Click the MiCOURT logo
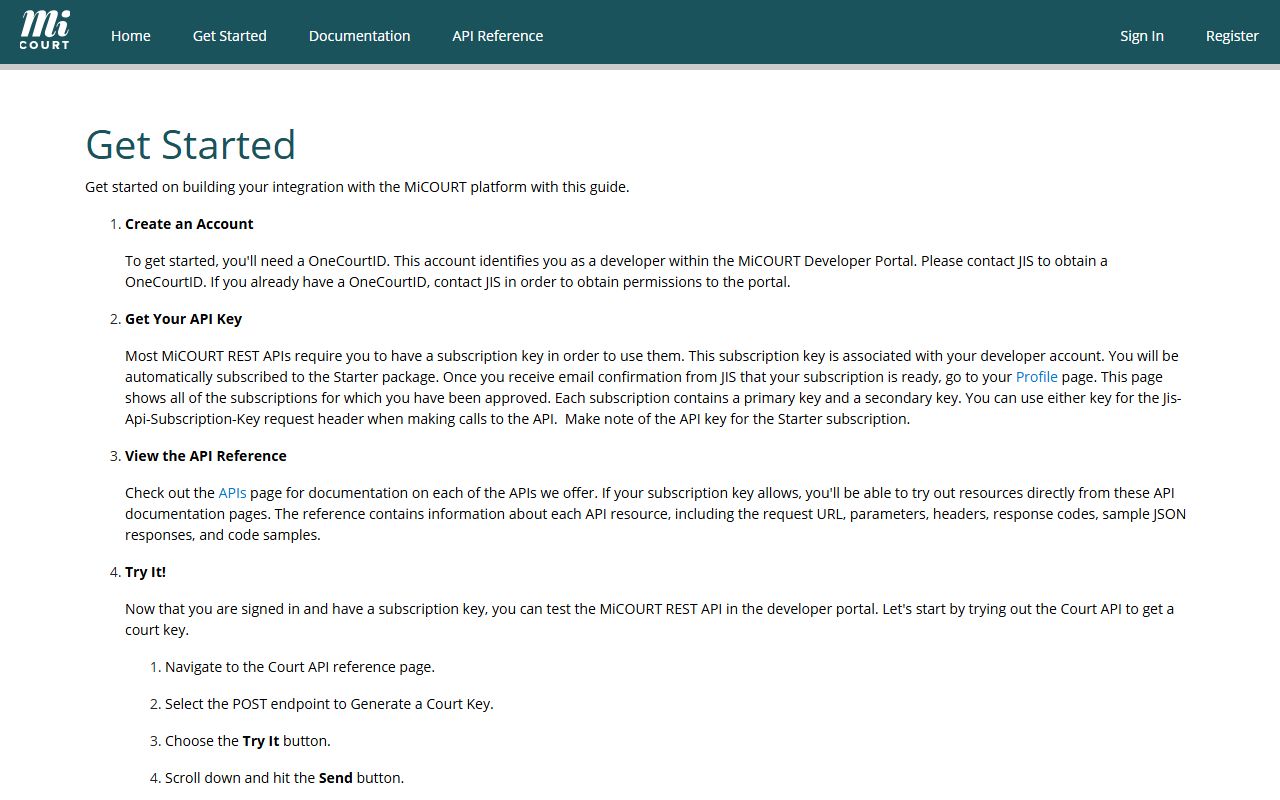Image resolution: width=1280 pixels, height=800 pixels. (45, 30)
